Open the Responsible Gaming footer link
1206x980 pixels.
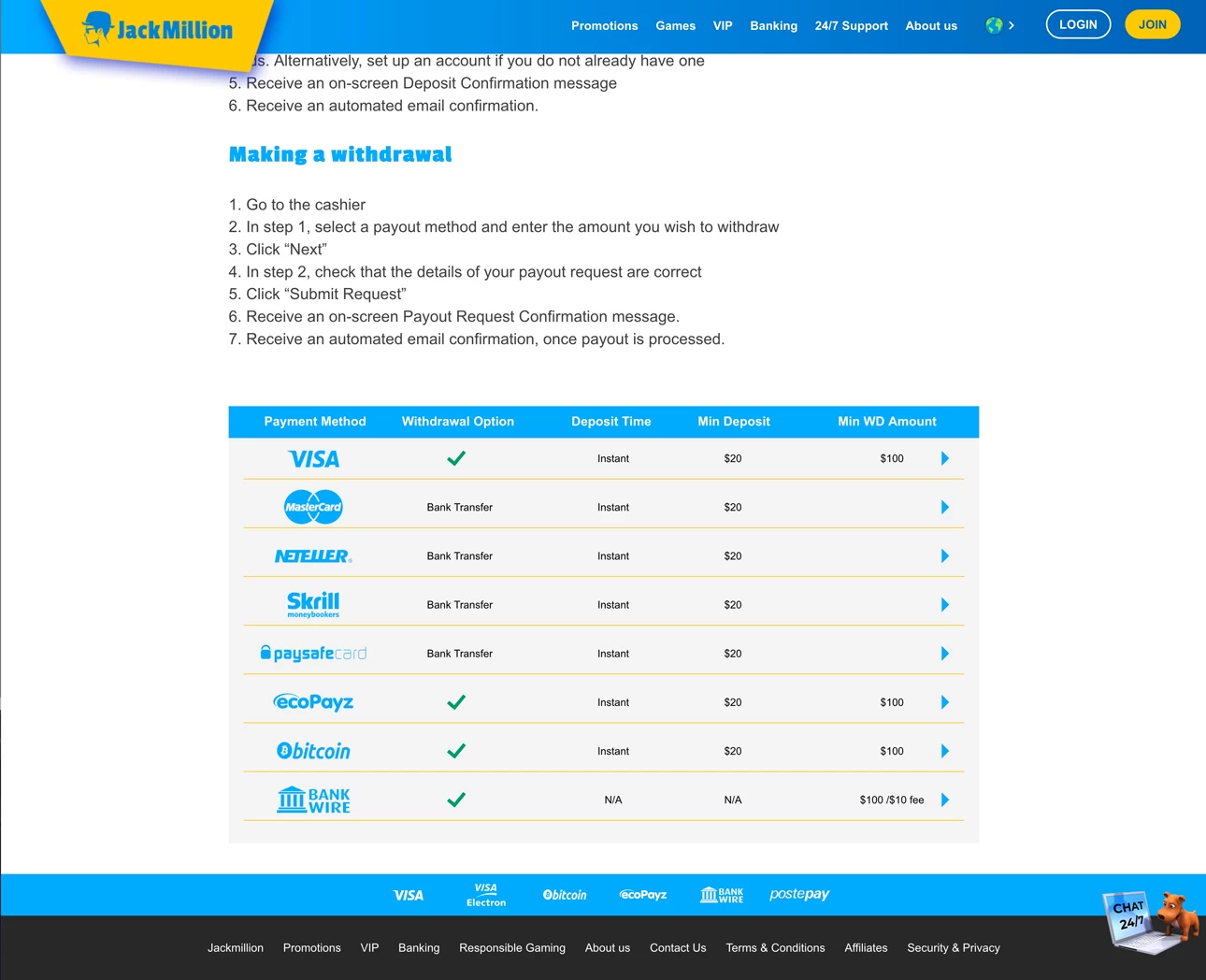(512, 948)
